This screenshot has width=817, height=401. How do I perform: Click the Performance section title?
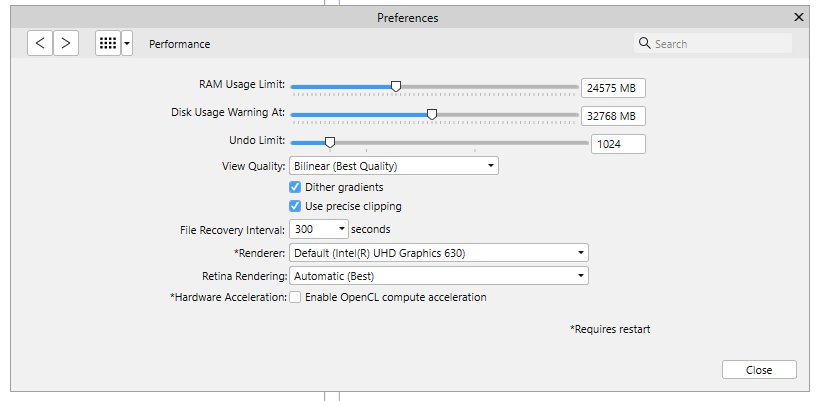[180, 44]
